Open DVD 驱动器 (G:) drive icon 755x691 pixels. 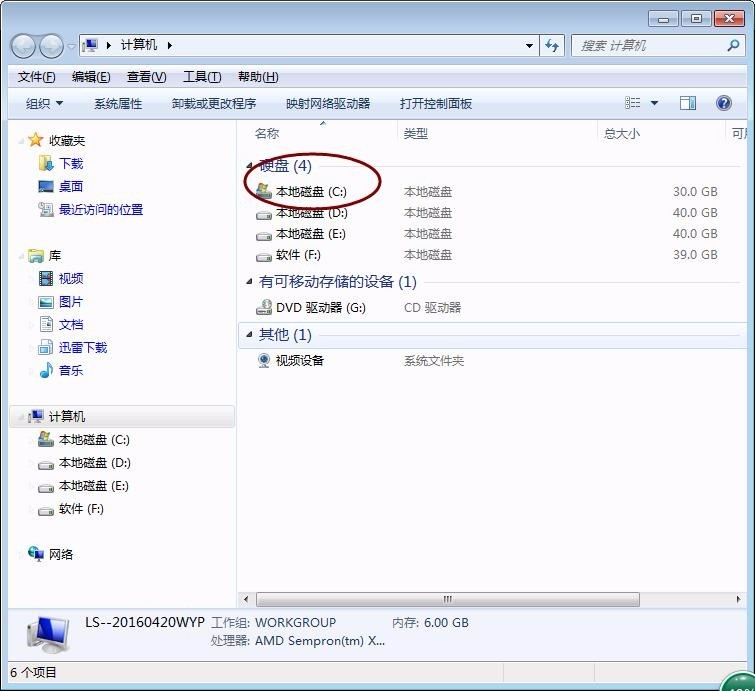(x=264, y=307)
